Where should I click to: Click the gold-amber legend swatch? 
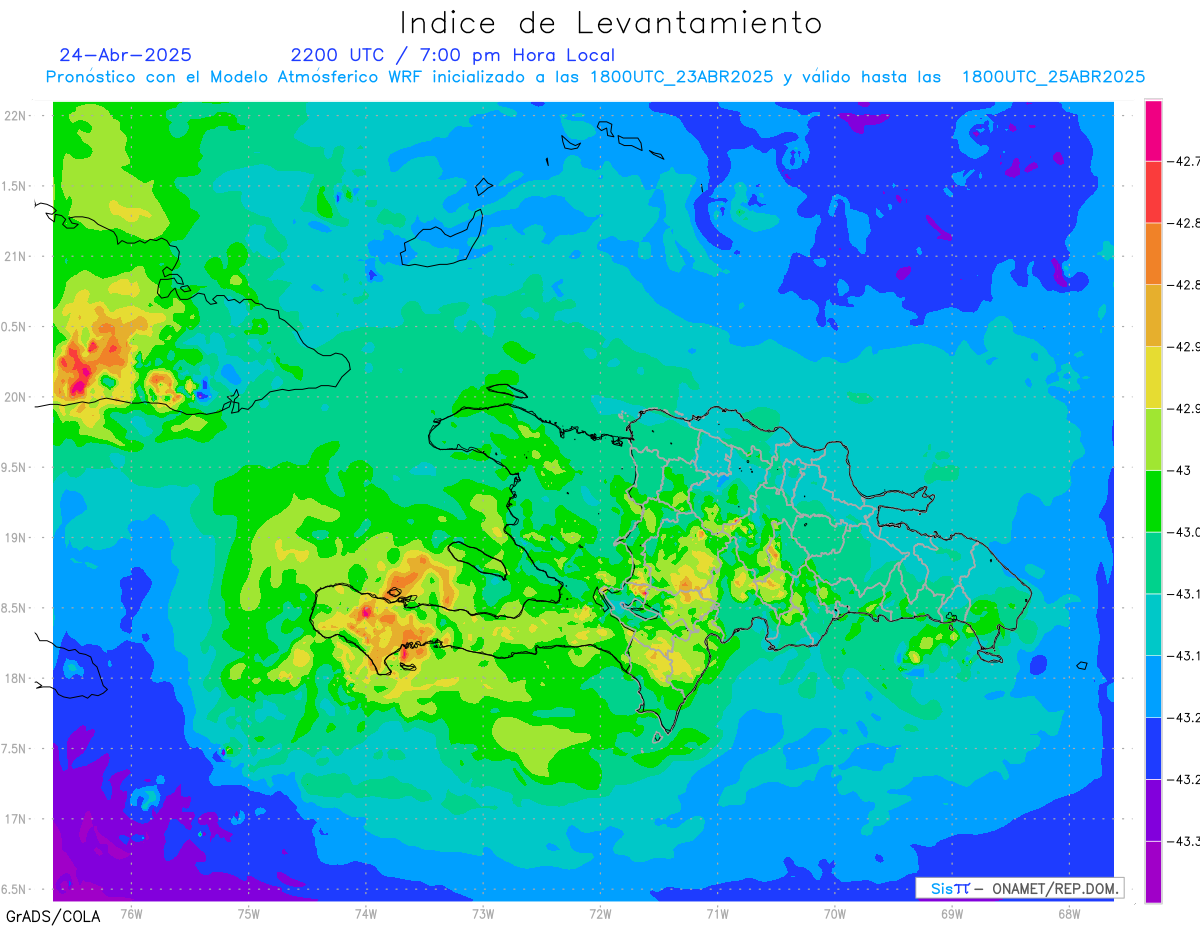pos(1153,315)
